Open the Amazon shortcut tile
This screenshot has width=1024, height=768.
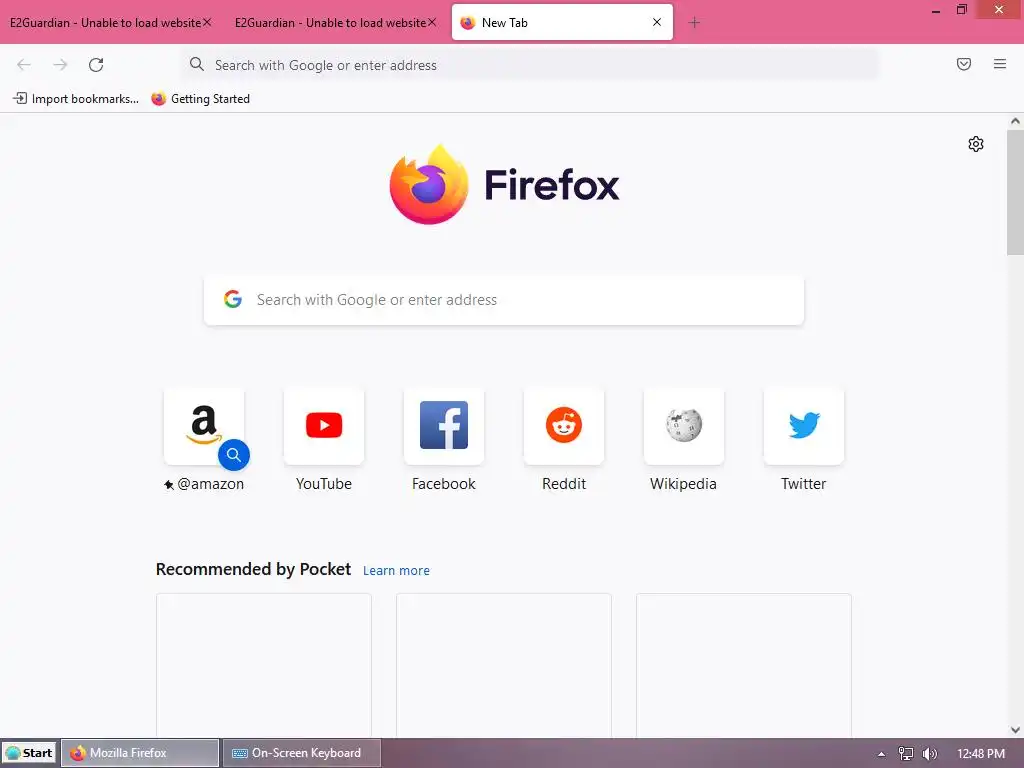[204, 426]
